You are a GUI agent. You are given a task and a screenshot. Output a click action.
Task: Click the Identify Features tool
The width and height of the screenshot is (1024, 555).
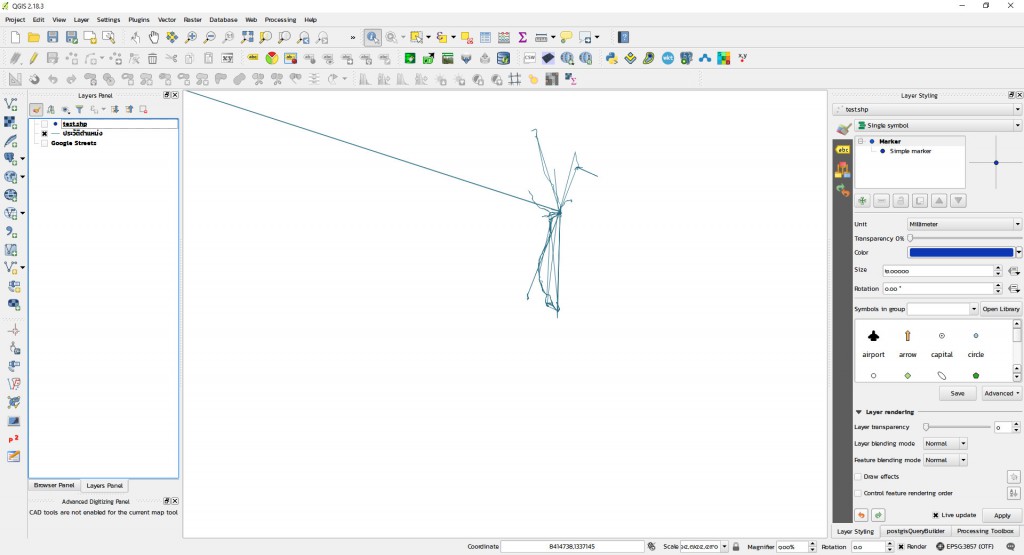click(x=371, y=37)
